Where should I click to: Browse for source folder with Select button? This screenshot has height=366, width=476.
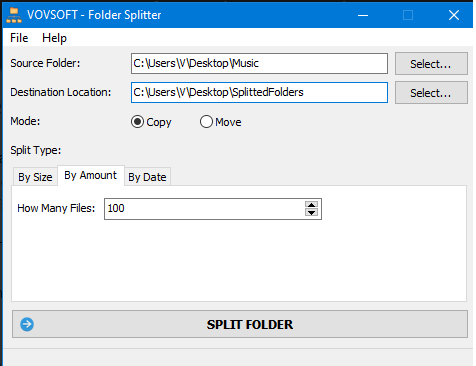pyautogui.click(x=431, y=63)
